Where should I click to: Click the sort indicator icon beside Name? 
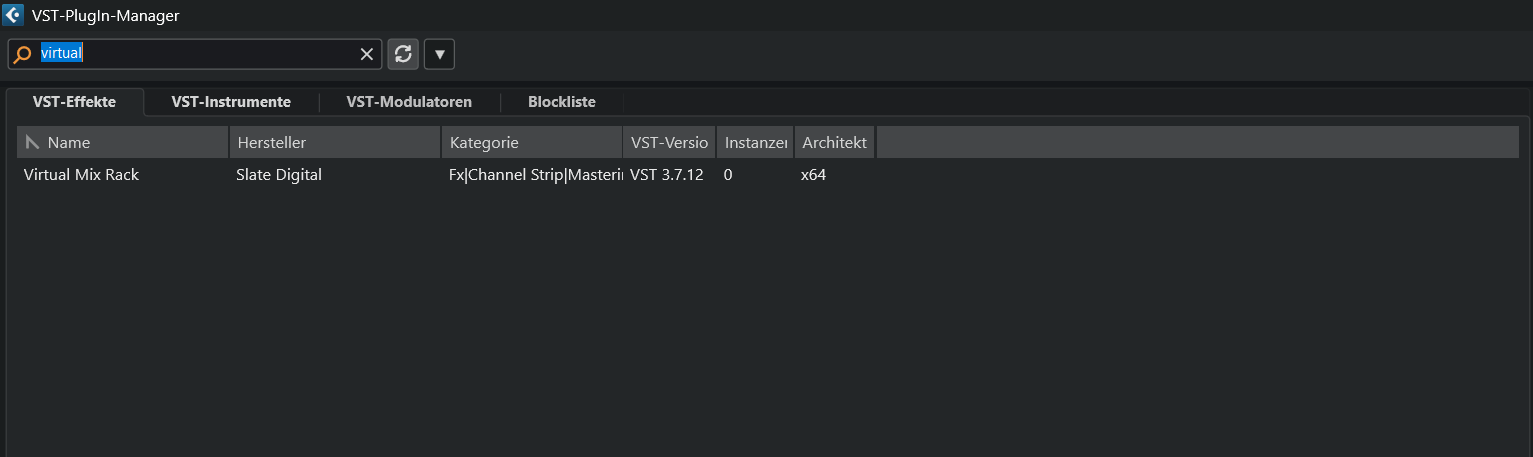pos(33,143)
